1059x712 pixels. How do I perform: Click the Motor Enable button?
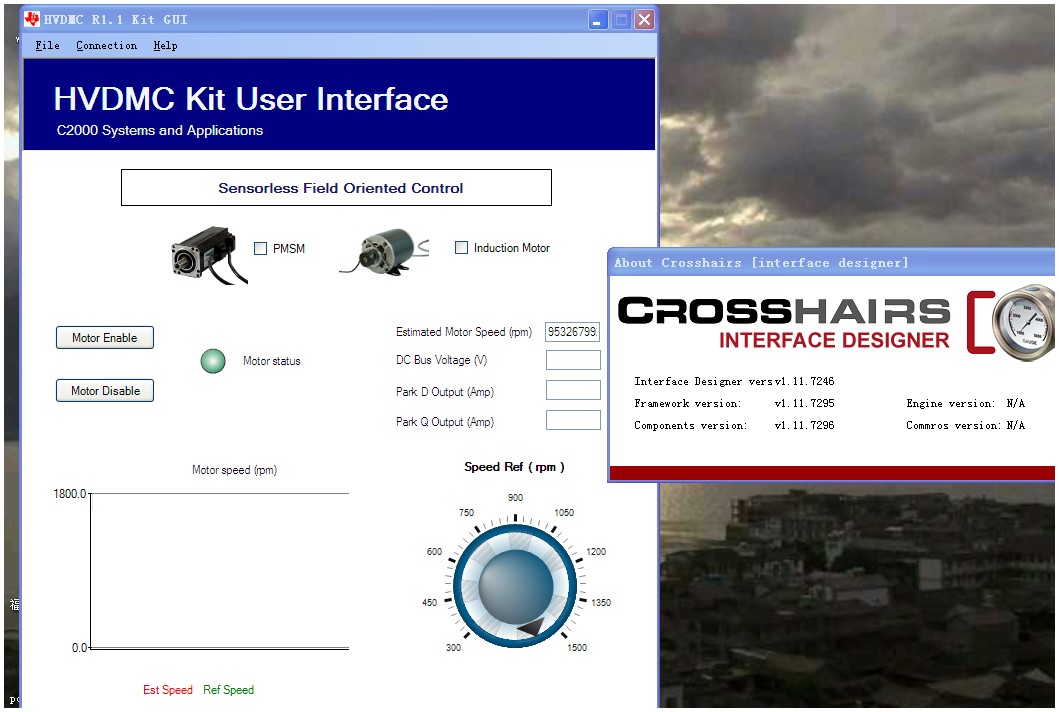pyautogui.click(x=105, y=338)
